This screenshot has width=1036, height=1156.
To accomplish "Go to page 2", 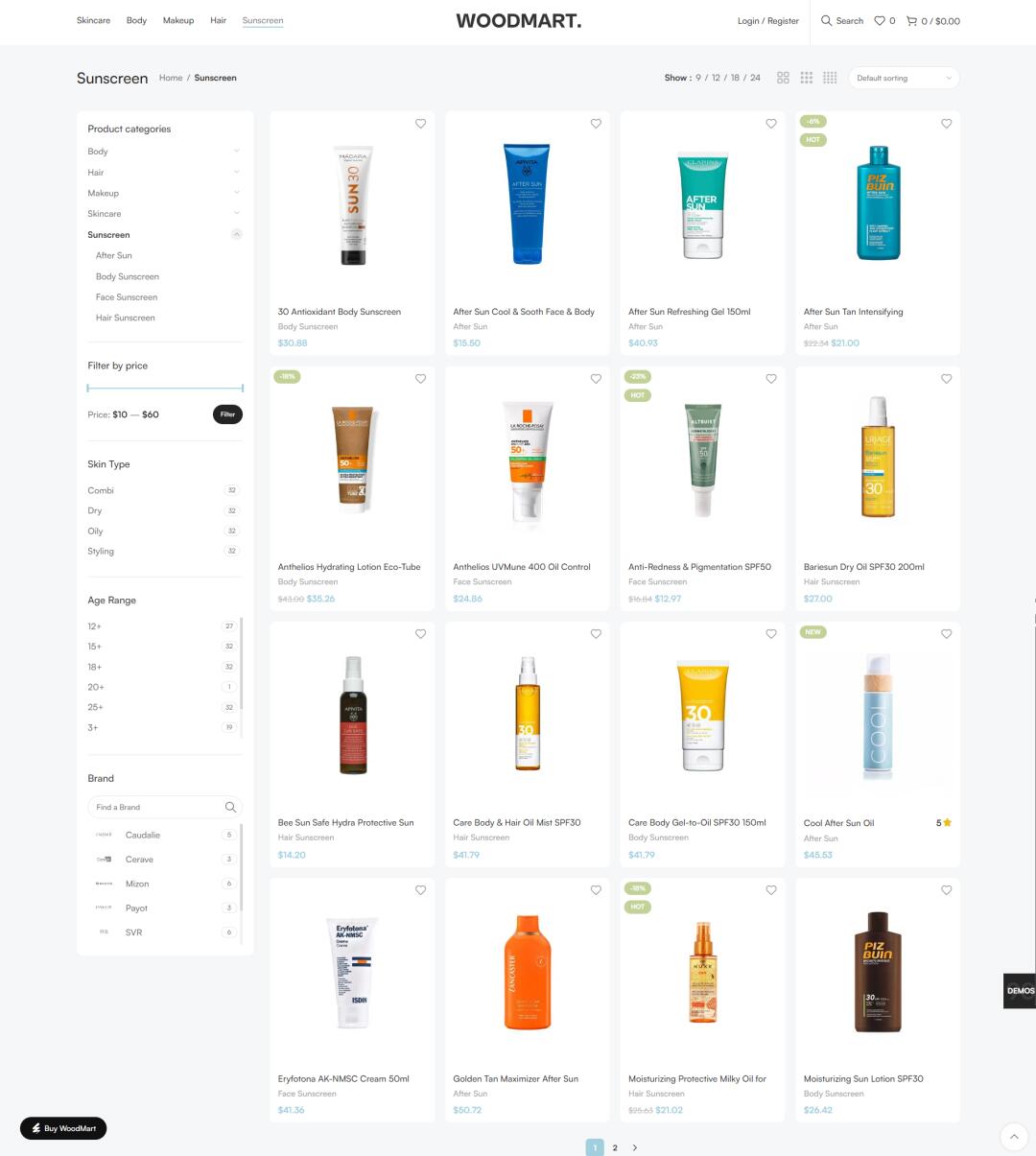I will coord(615,1147).
